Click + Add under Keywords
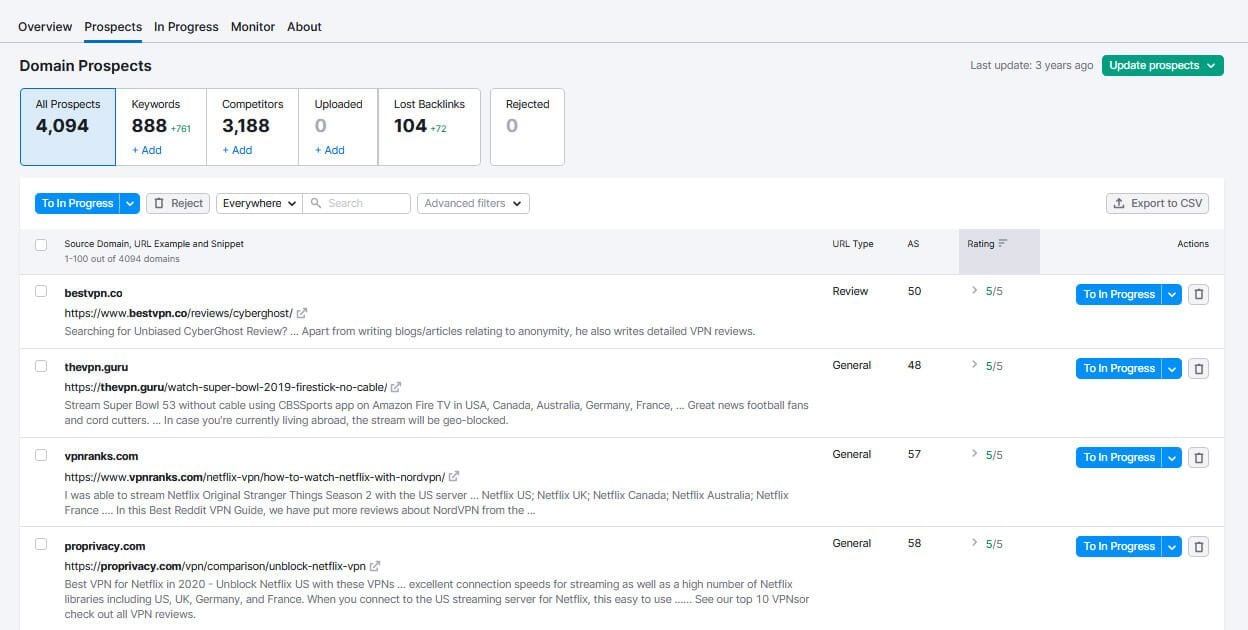 tap(147, 150)
